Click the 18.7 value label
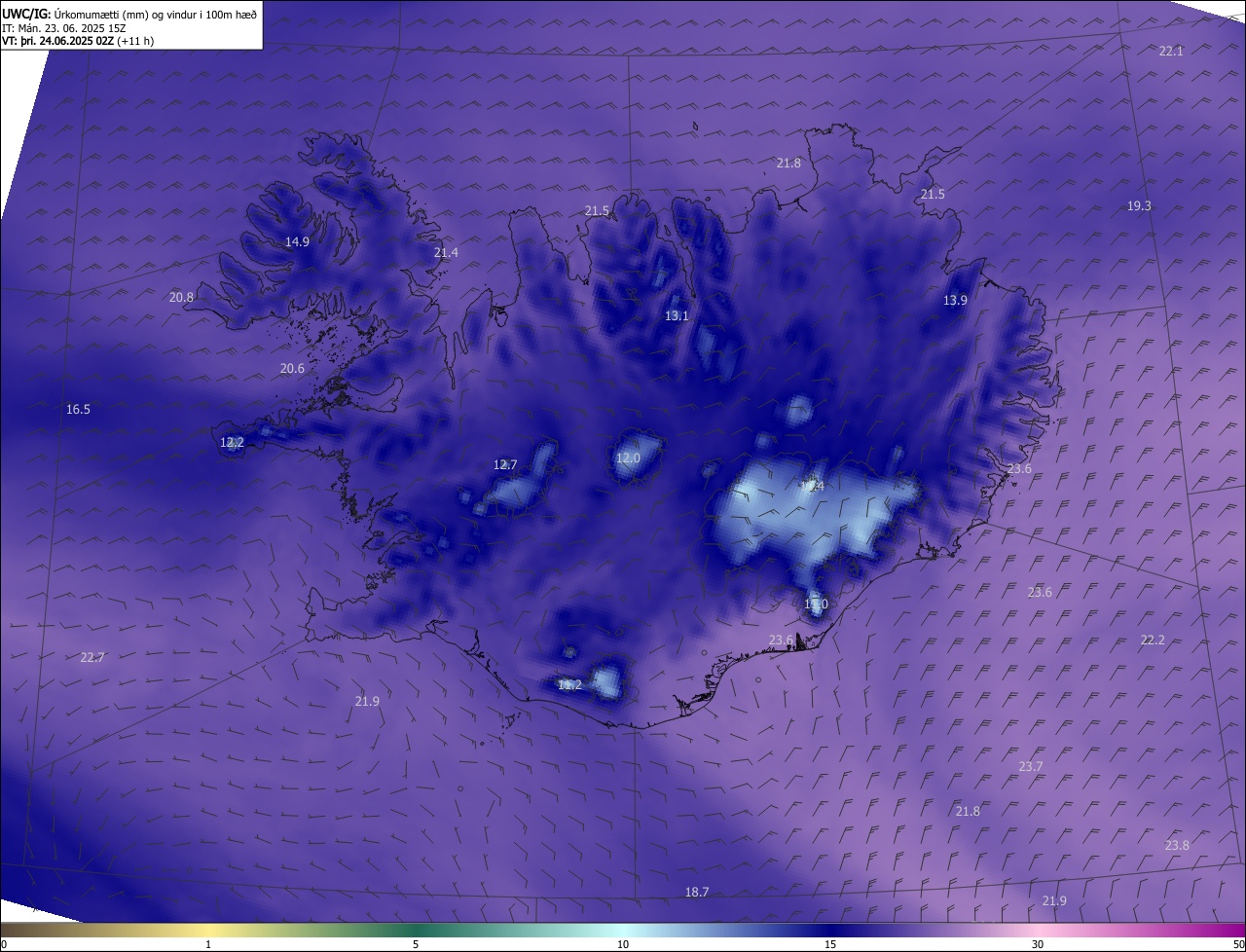This screenshot has width=1246, height=952. (x=697, y=893)
